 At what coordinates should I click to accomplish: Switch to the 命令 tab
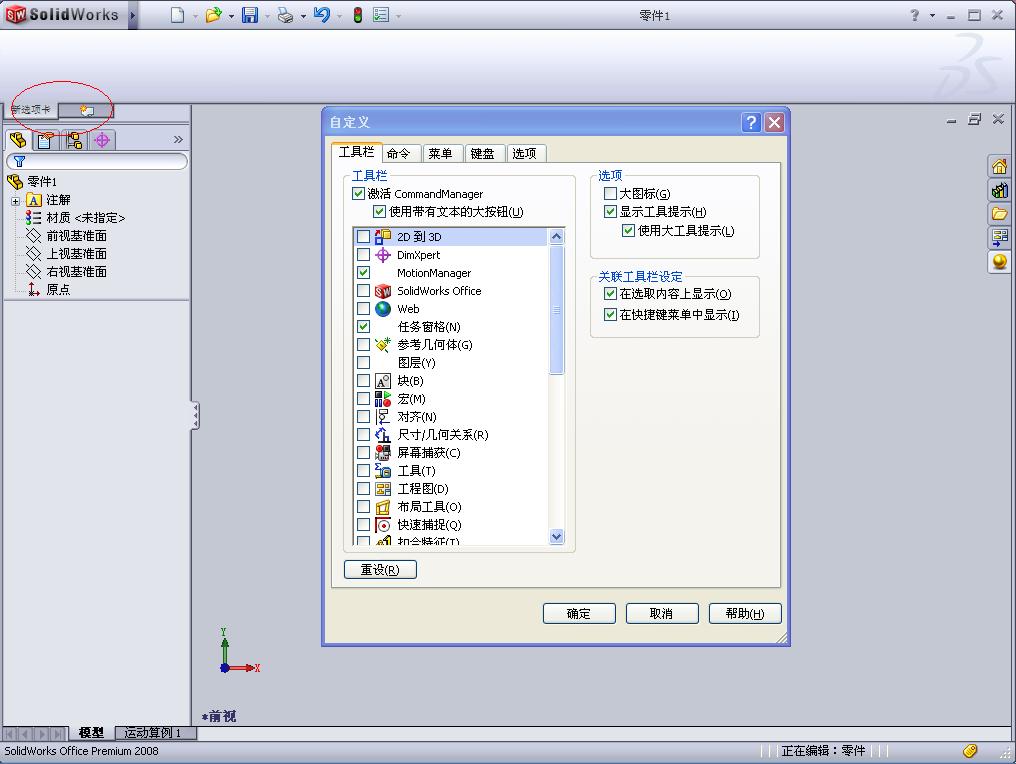coord(398,153)
